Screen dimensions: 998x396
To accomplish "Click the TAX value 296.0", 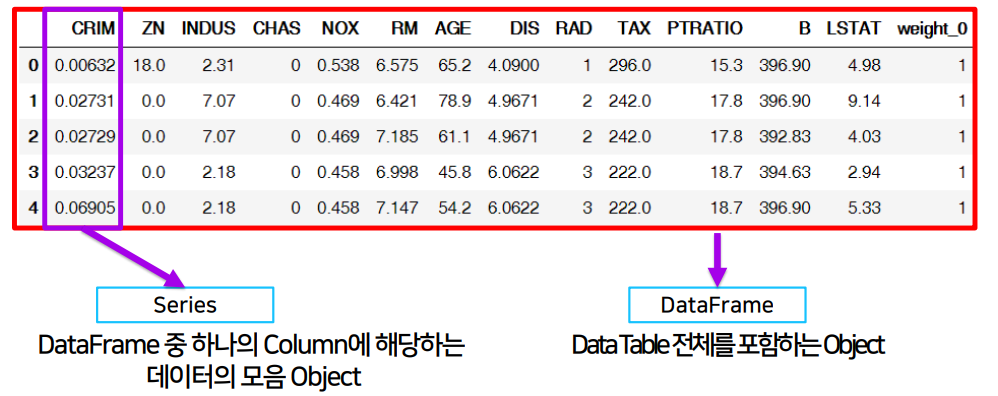I will click(629, 65).
